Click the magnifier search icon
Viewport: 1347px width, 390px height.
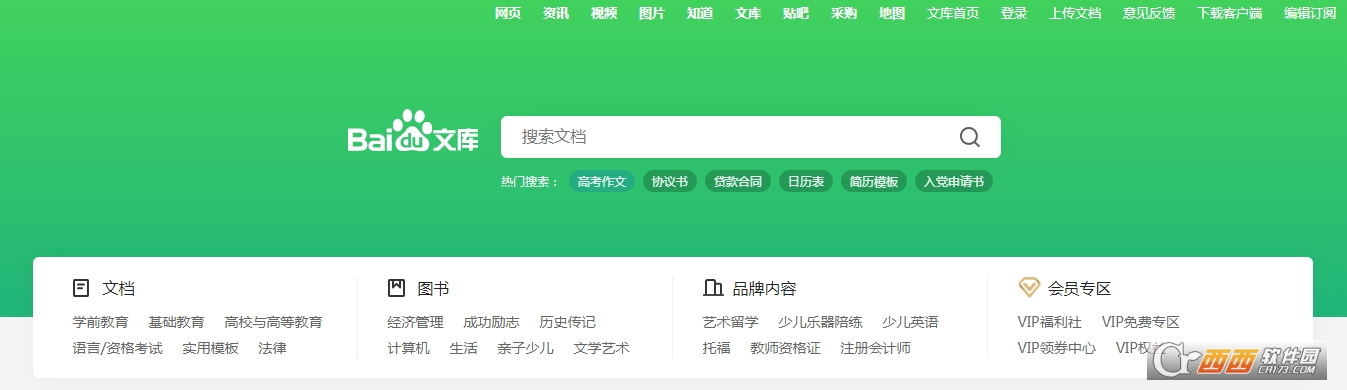969,137
